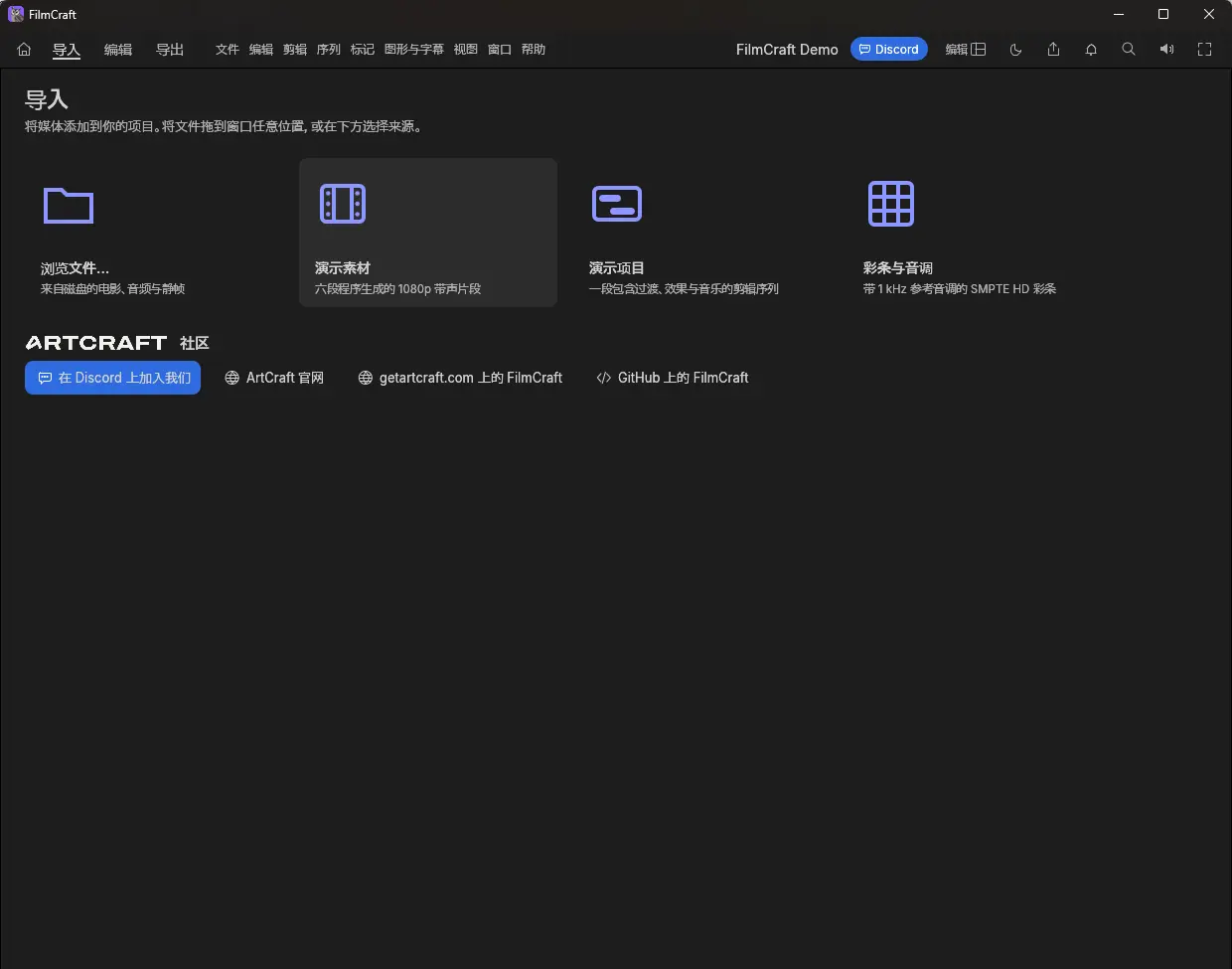The height and width of the screenshot is (969, 1232).
Task: Switch to the 导入 tab
Action: 67,50
